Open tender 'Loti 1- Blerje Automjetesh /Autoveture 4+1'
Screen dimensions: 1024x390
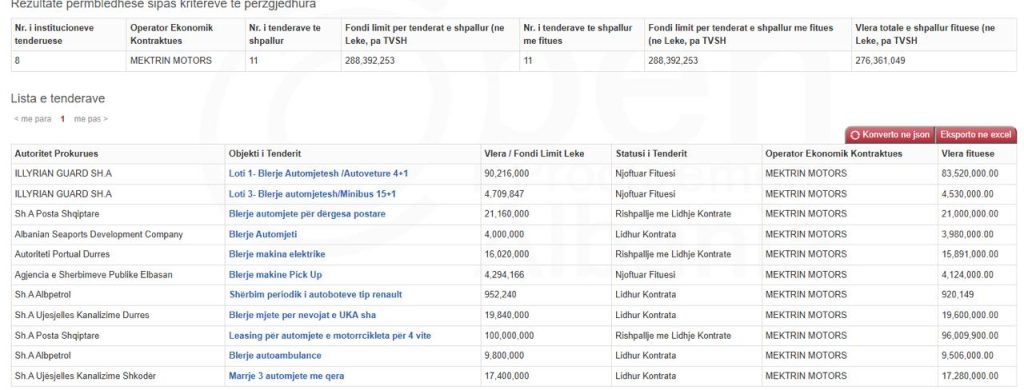click(319, 174)
